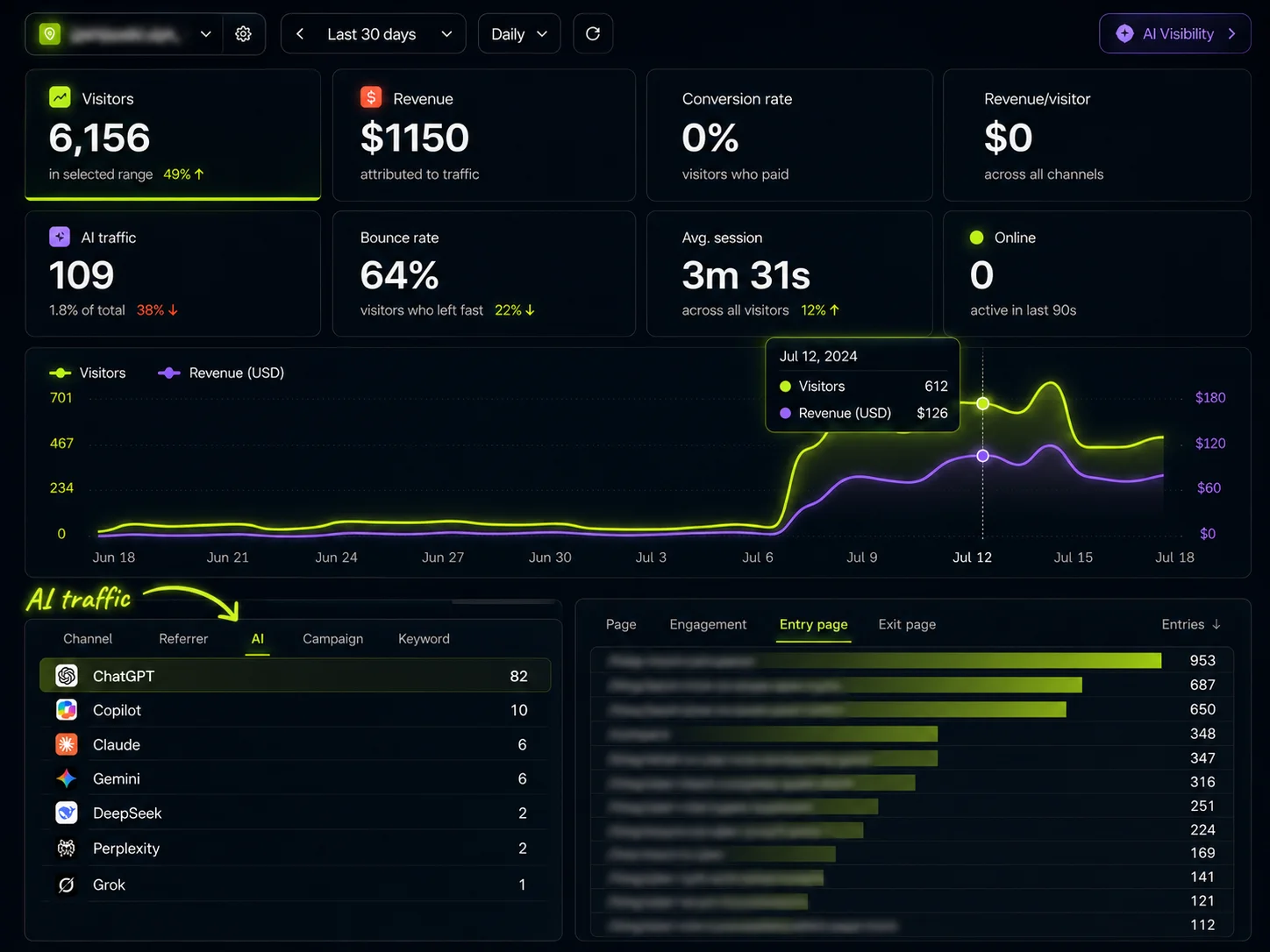Click the refresh icon button

click(x=593, y=34)
